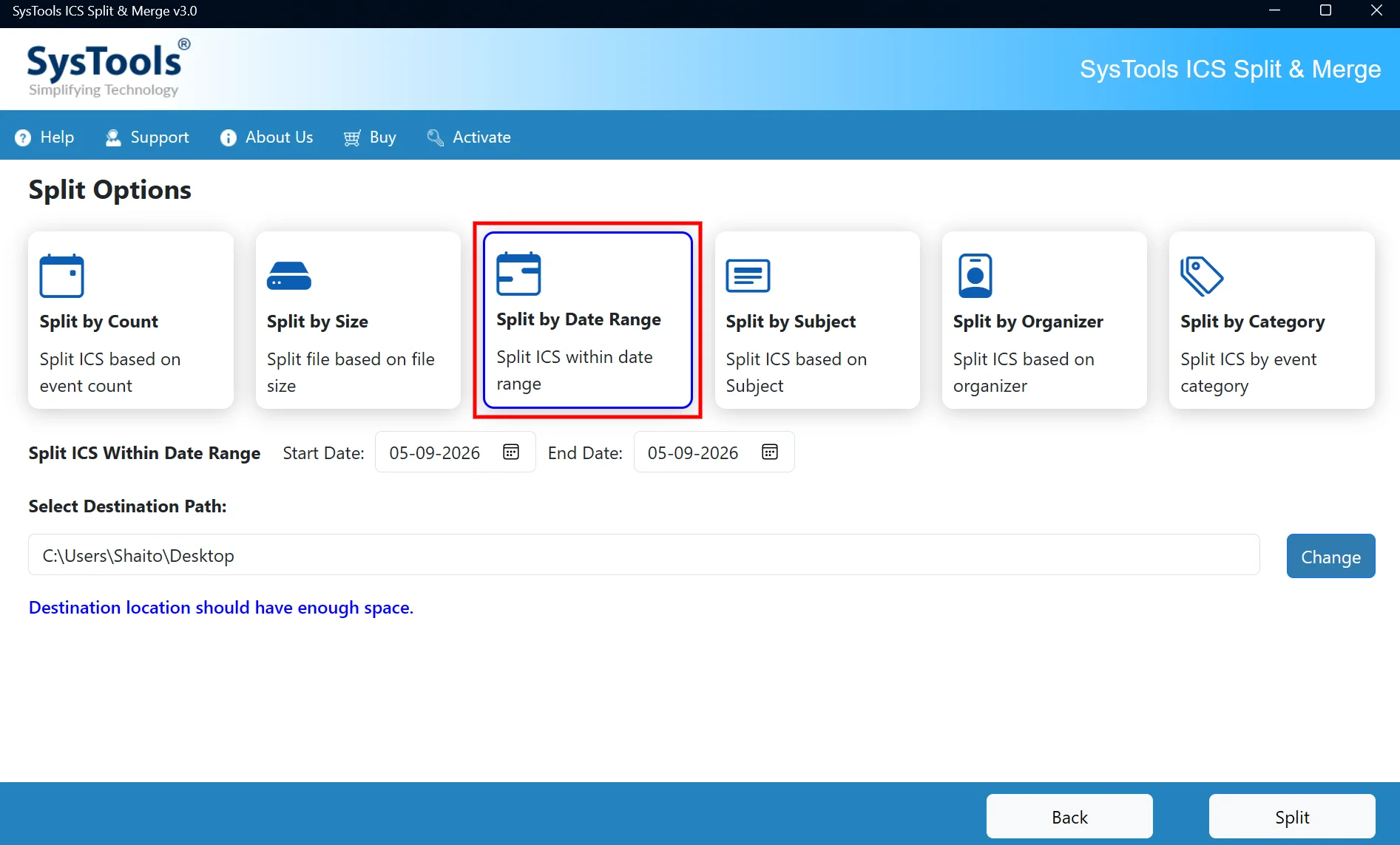Click the Split by Organizer person icon
The width and height of the screenshot is (1400, 845).
click(975, 276)
